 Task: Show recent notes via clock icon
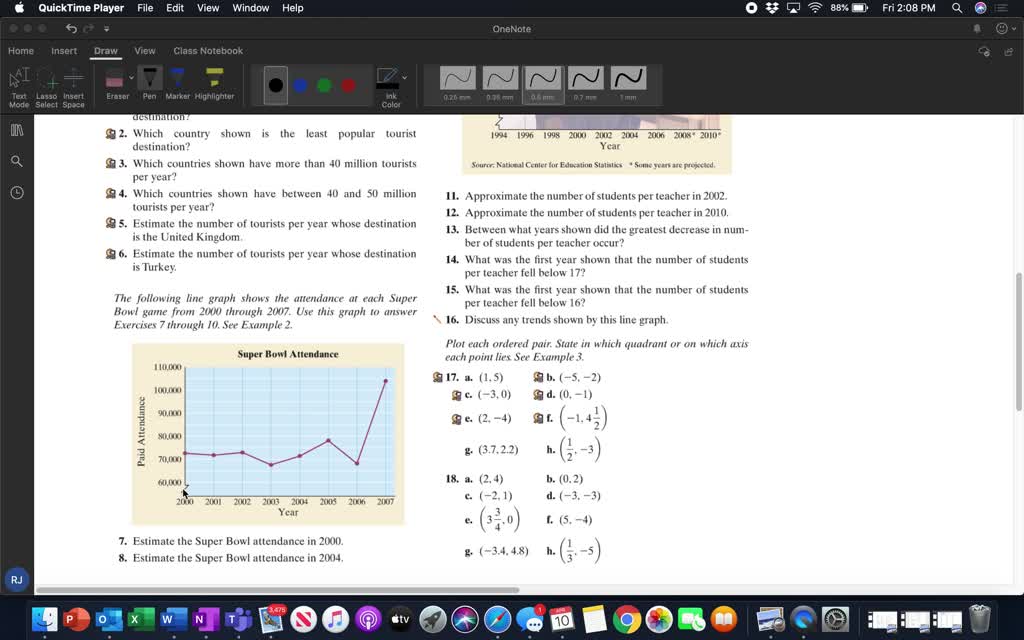coord(17,192)
